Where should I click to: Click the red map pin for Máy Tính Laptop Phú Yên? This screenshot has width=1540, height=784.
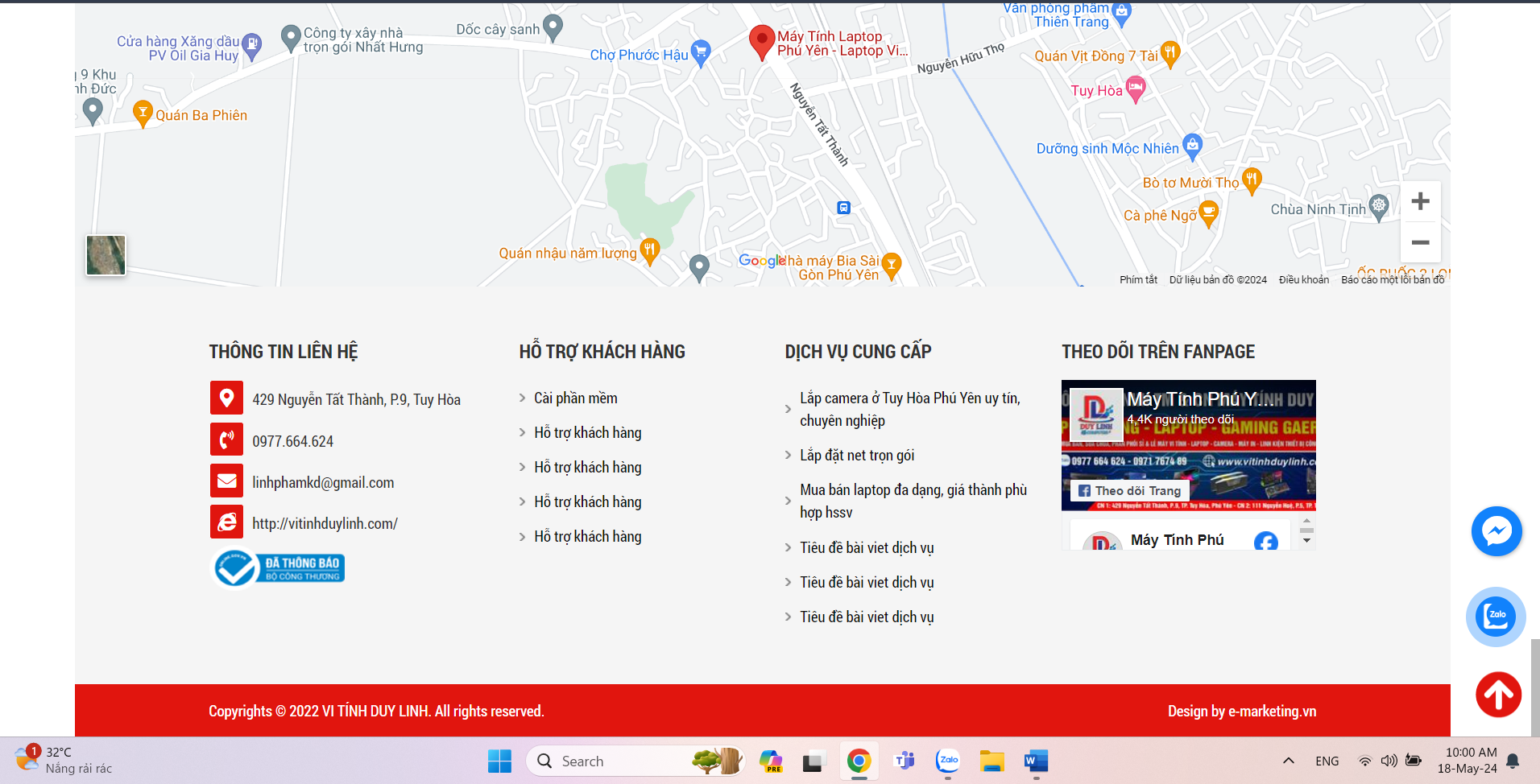(x=761, y=41)
